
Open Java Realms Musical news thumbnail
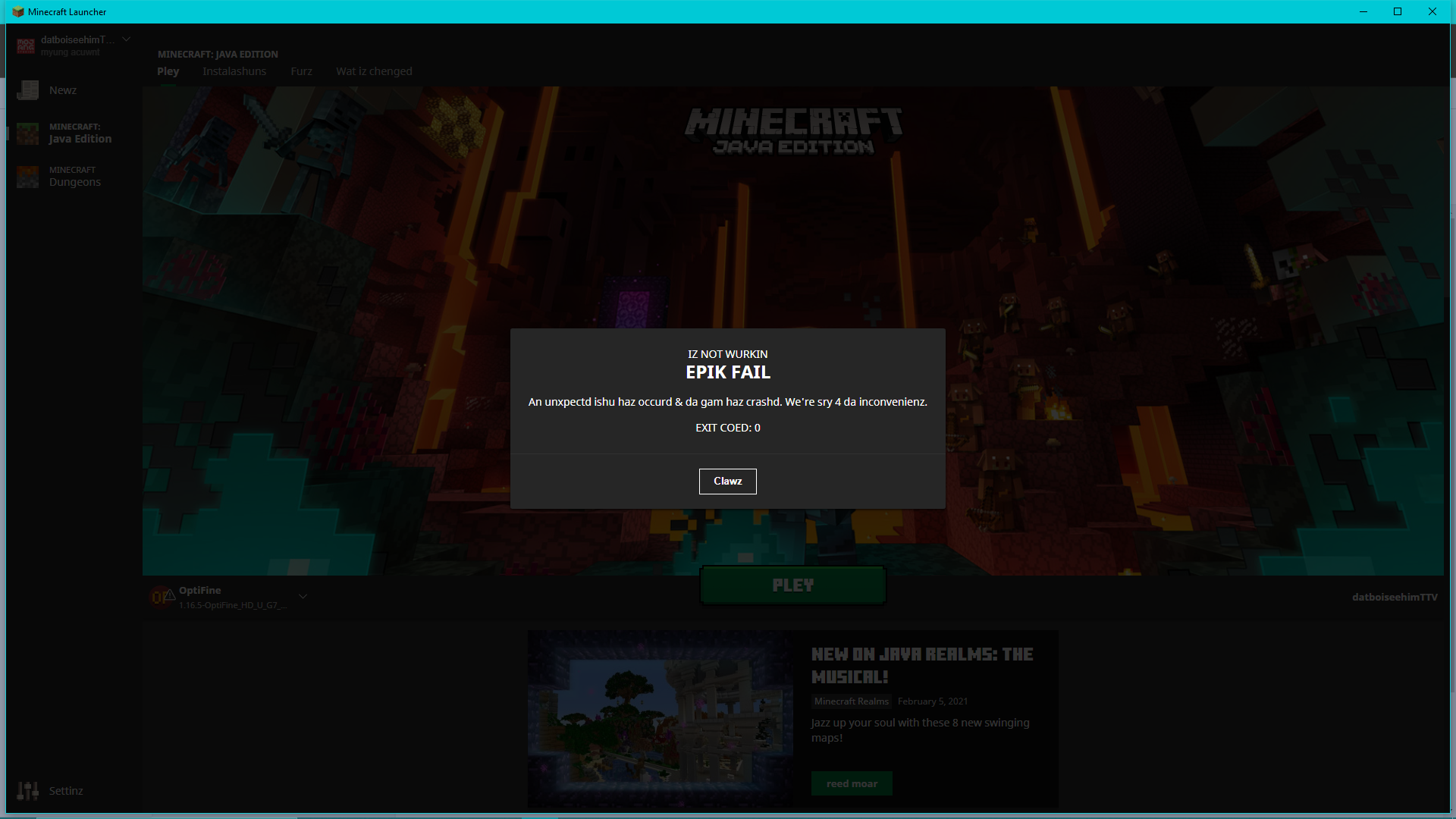coord(661,718)
